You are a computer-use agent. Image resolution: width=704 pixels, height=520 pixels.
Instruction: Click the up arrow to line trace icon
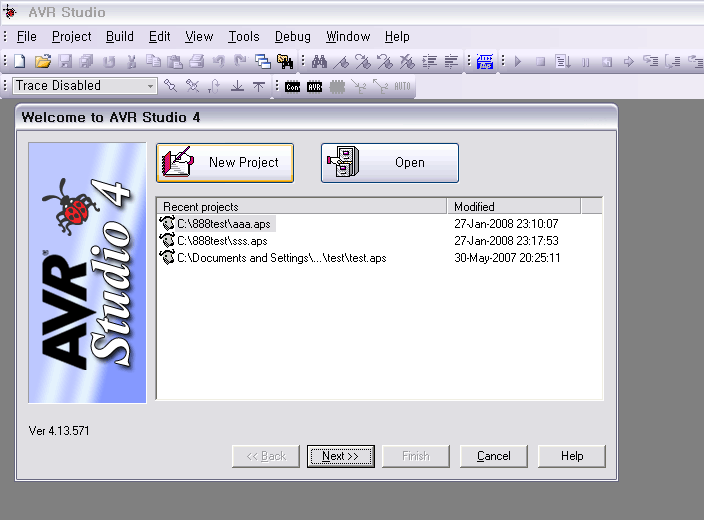(259, 86)
